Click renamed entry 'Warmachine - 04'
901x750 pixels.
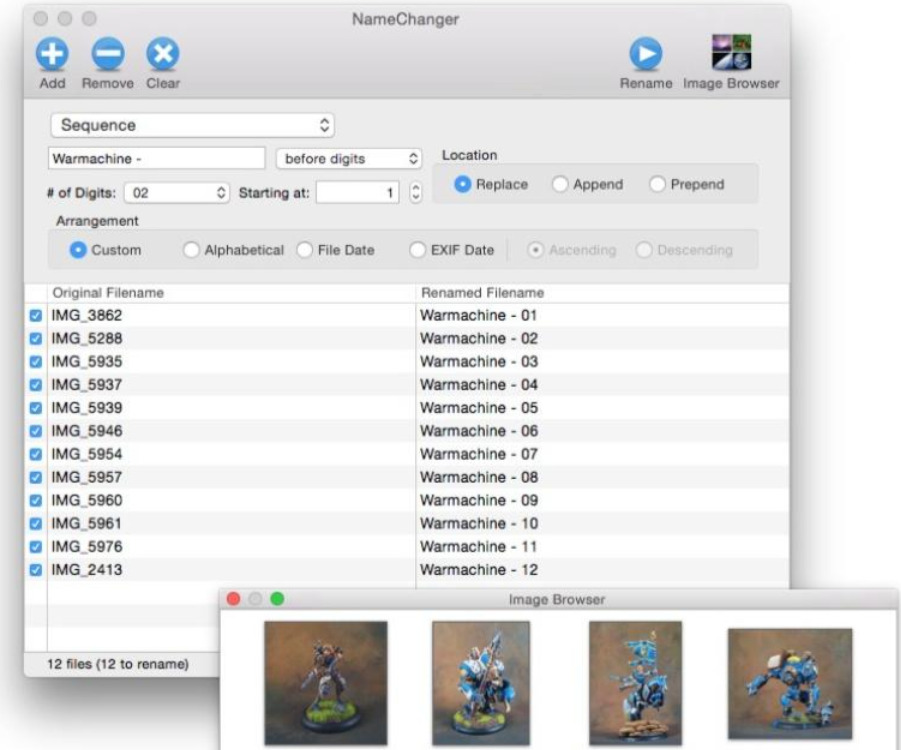[x=479, y=384]
